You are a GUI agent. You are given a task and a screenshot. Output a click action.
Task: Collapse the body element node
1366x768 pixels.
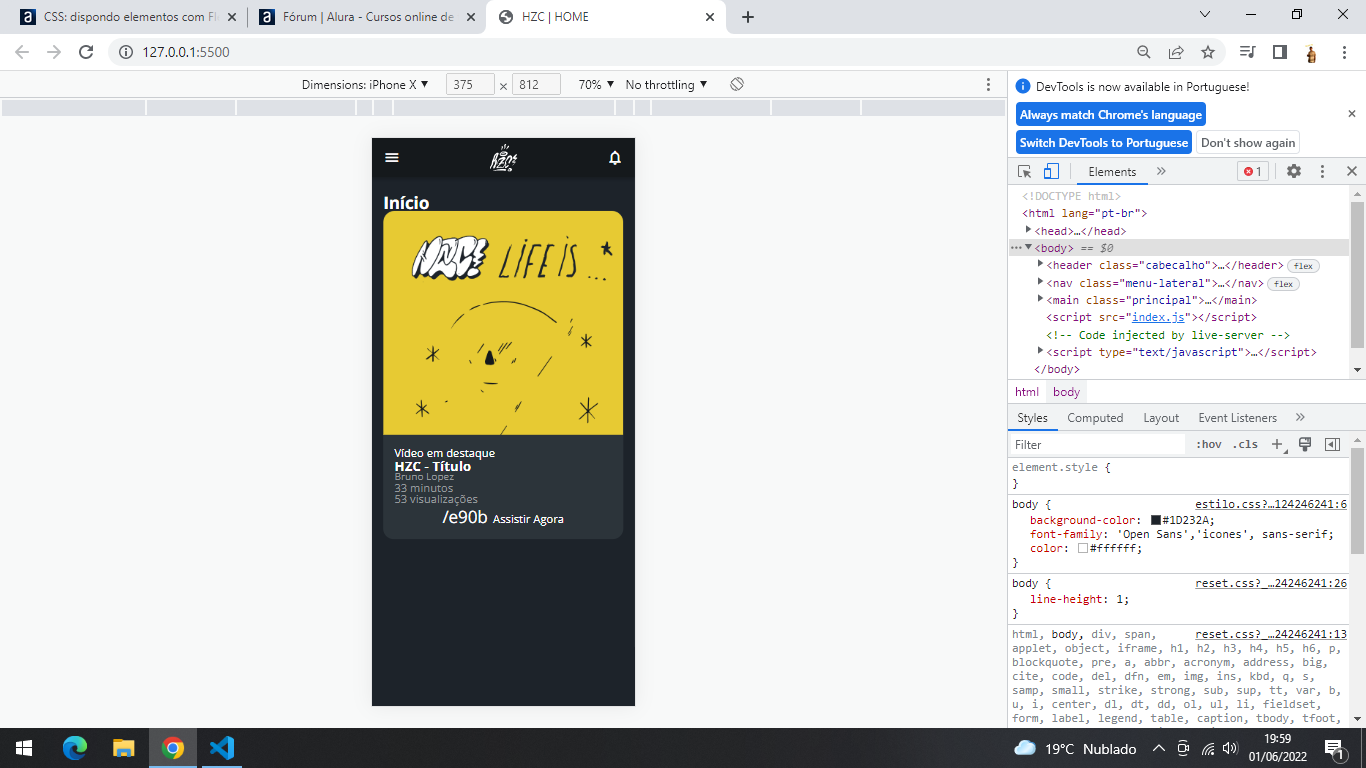pos(1029,247)
